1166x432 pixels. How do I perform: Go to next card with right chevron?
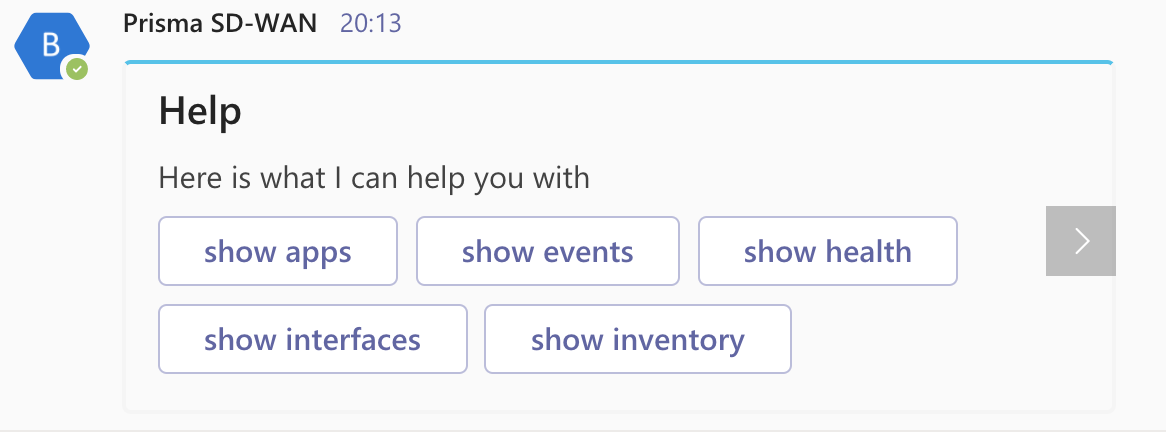click(x=1080, y=241)
